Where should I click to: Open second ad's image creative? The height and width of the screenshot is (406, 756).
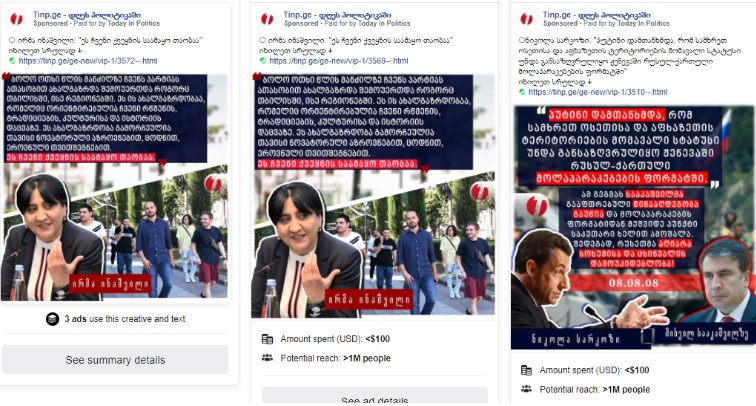pyautogui.click(x=374, y=195)
